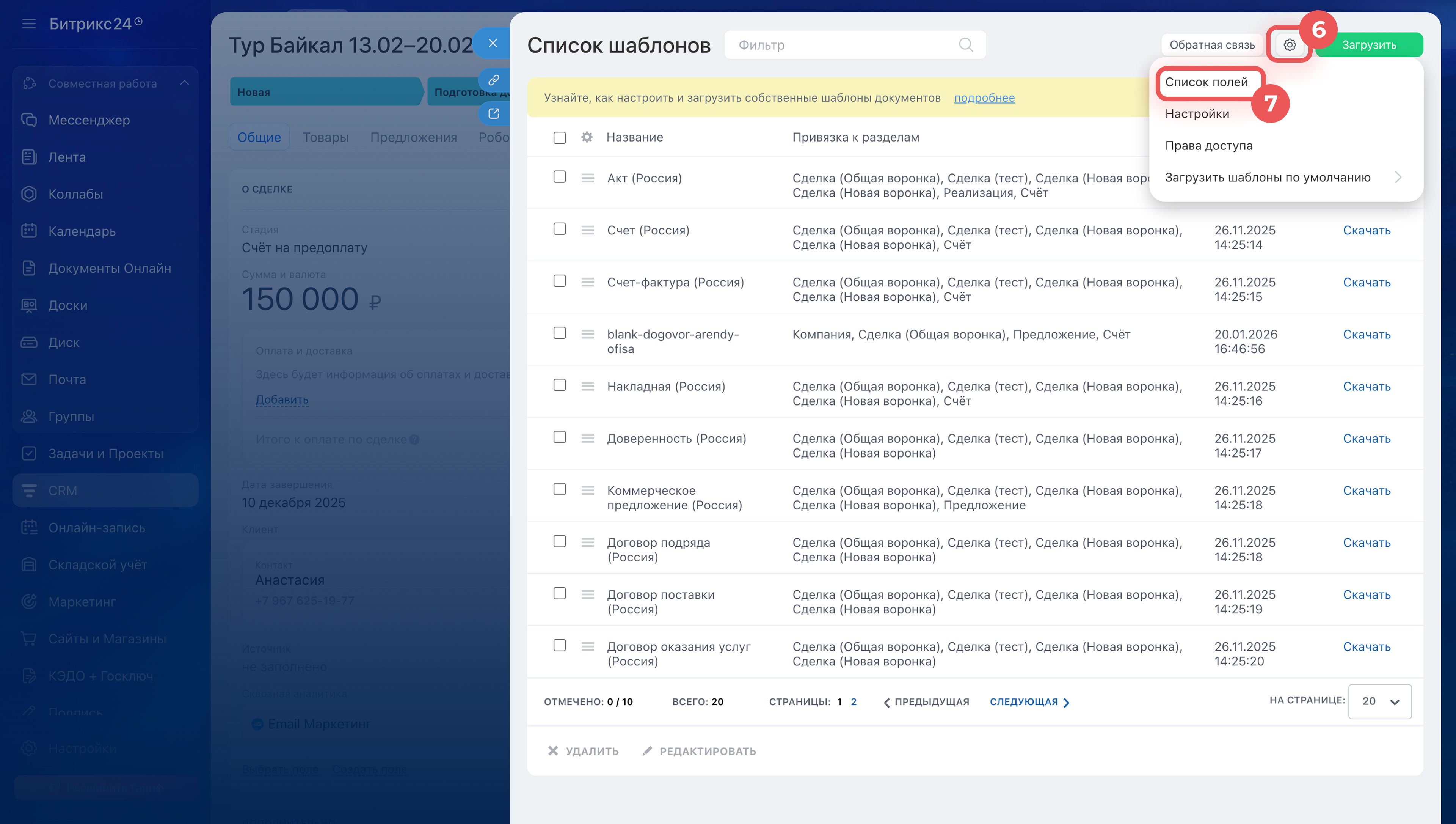Click the gear settings icon near Загрузить
This screenshot has height=824, width=1456.
[1289, 45]
